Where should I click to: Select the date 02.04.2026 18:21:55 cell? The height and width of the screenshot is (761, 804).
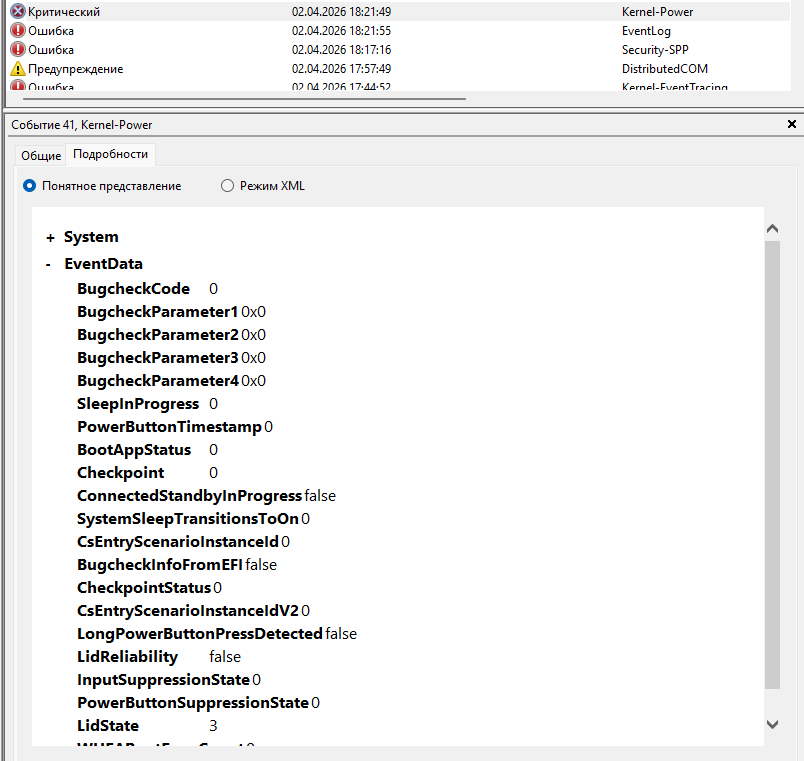click(341, 31)
